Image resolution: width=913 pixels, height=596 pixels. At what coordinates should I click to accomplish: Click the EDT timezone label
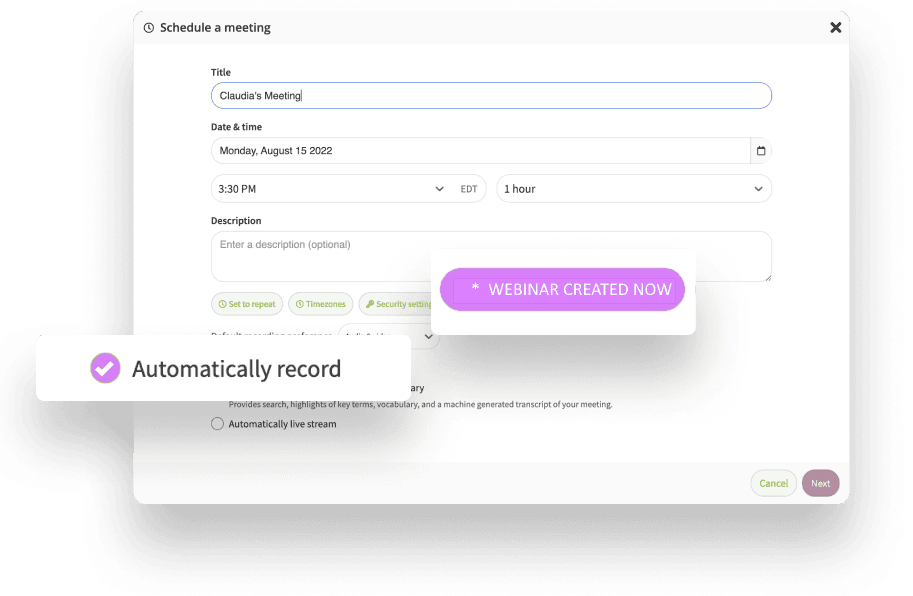point(469,189)
